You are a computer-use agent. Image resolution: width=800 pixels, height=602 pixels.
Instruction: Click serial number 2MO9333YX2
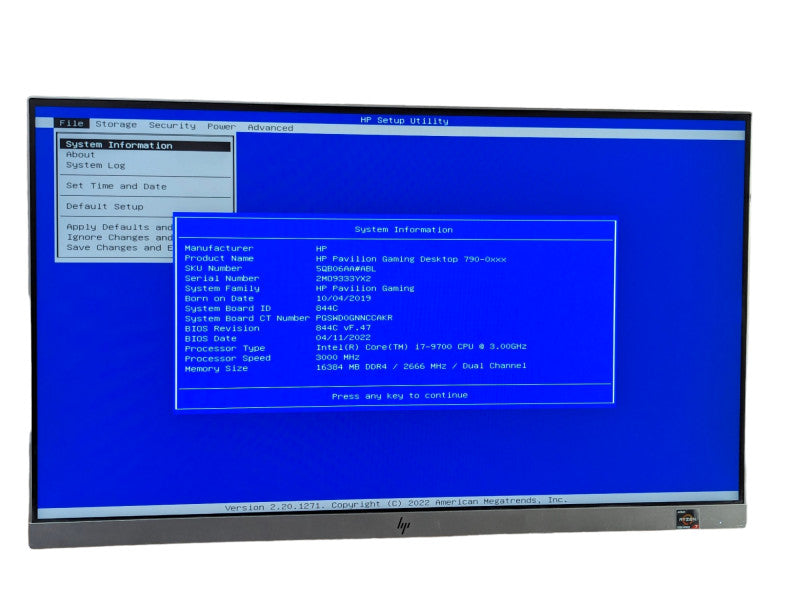tap(343, 279)
